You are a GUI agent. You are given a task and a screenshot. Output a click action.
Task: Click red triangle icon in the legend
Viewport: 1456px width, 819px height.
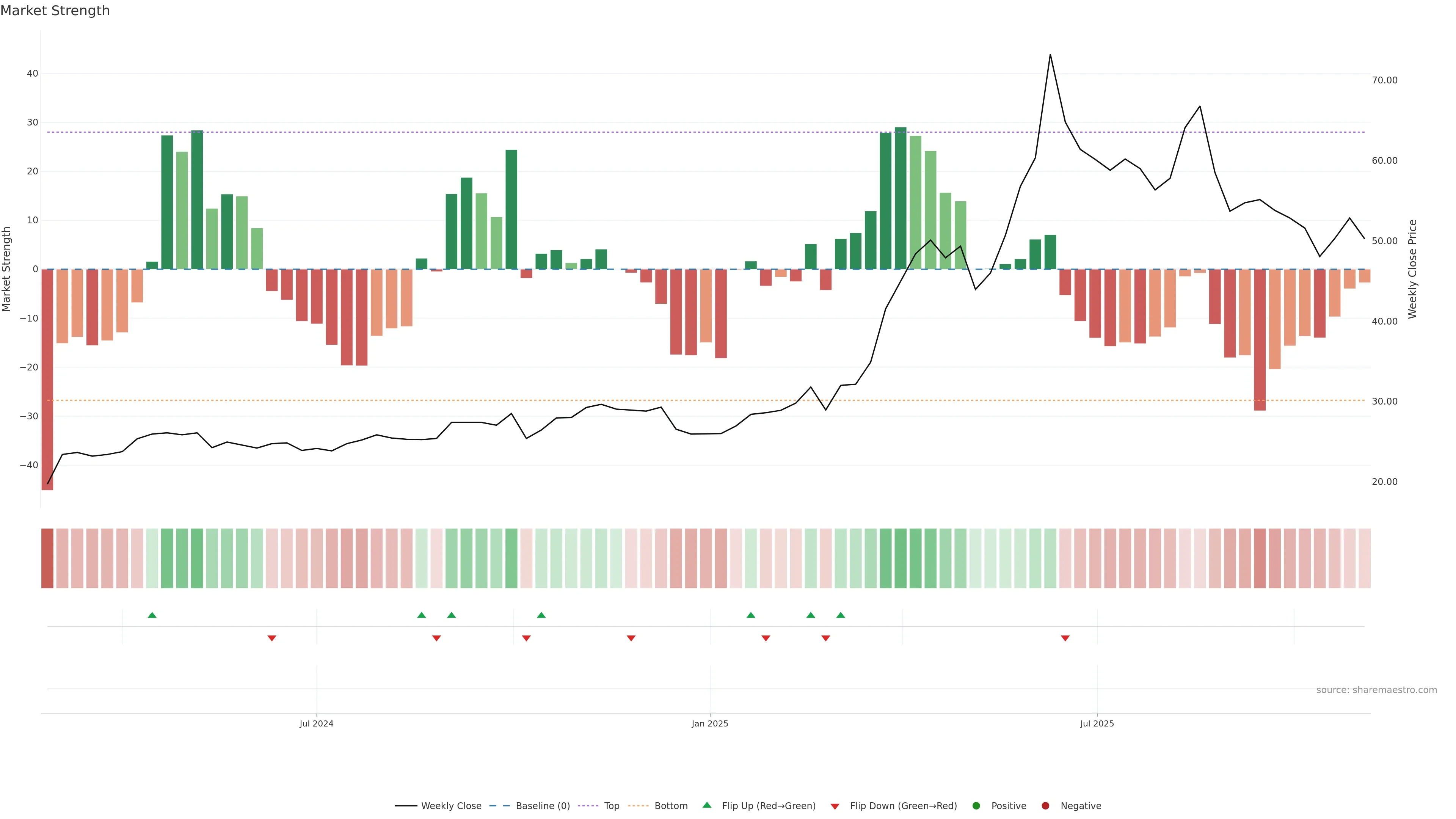pyautogui.click(x=835, y=806)
